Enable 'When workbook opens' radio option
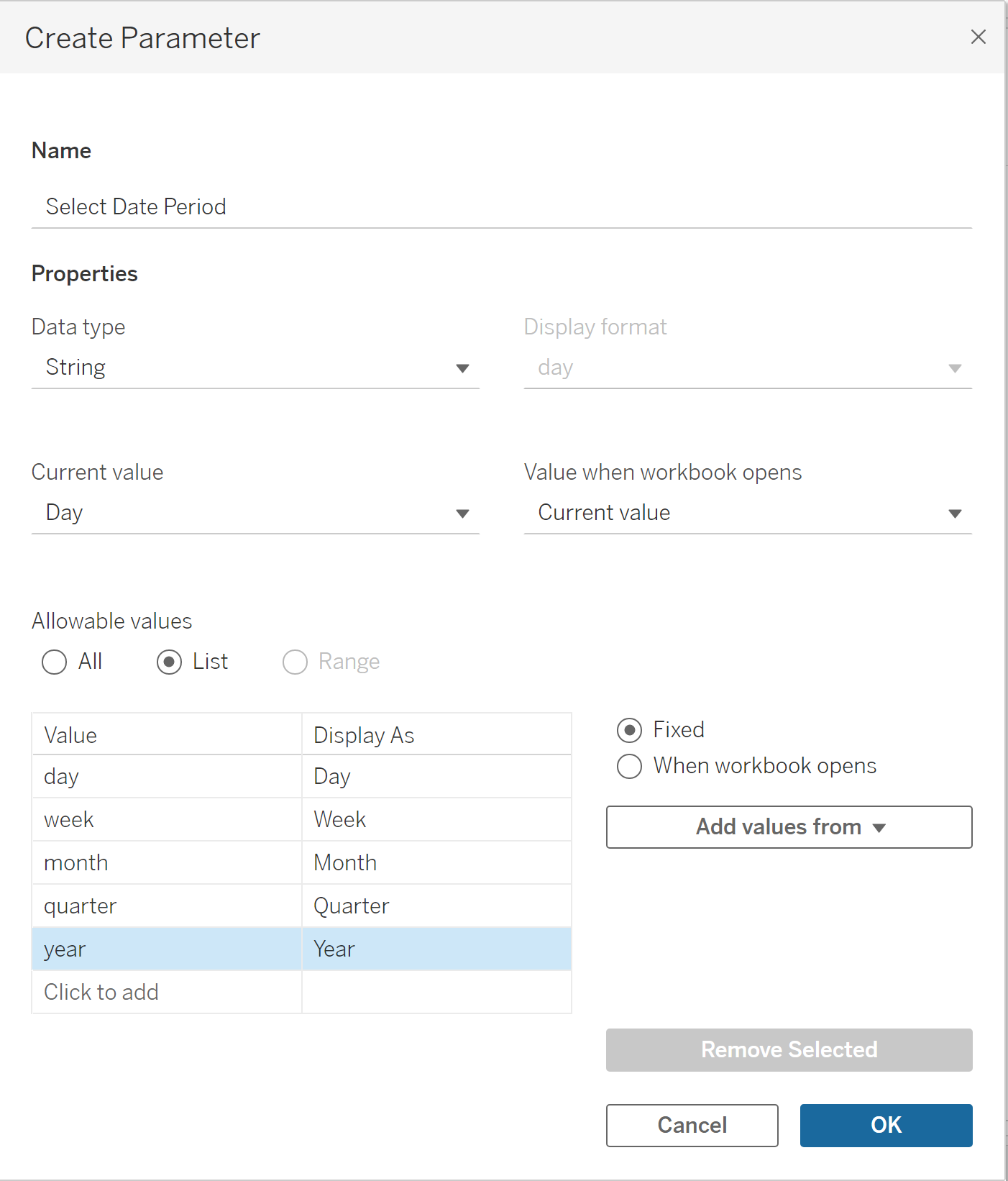This screenshot has width=1008, height=1181. [629, 767]
